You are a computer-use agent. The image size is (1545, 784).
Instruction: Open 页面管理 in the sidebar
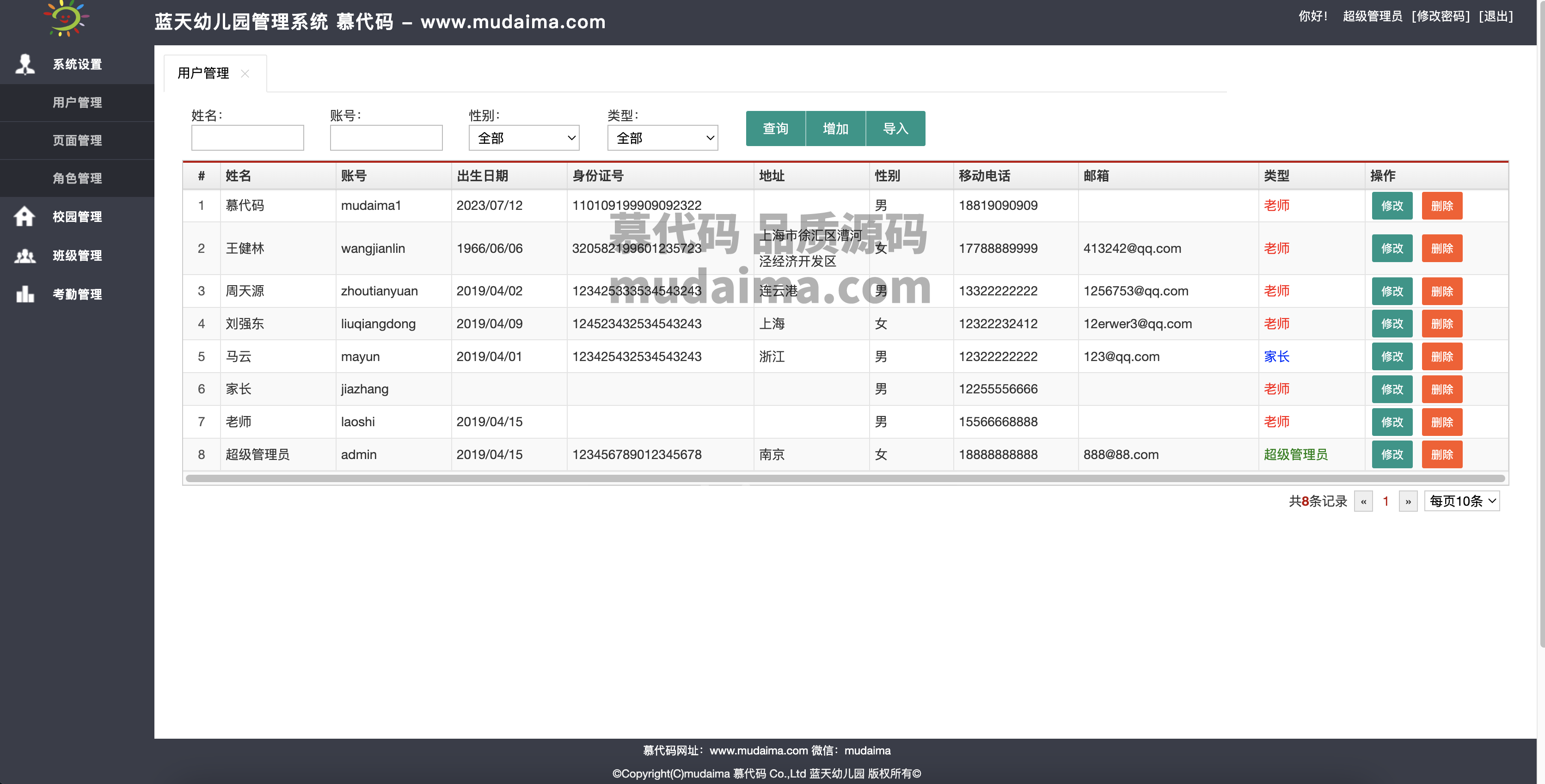coord(77,141)
